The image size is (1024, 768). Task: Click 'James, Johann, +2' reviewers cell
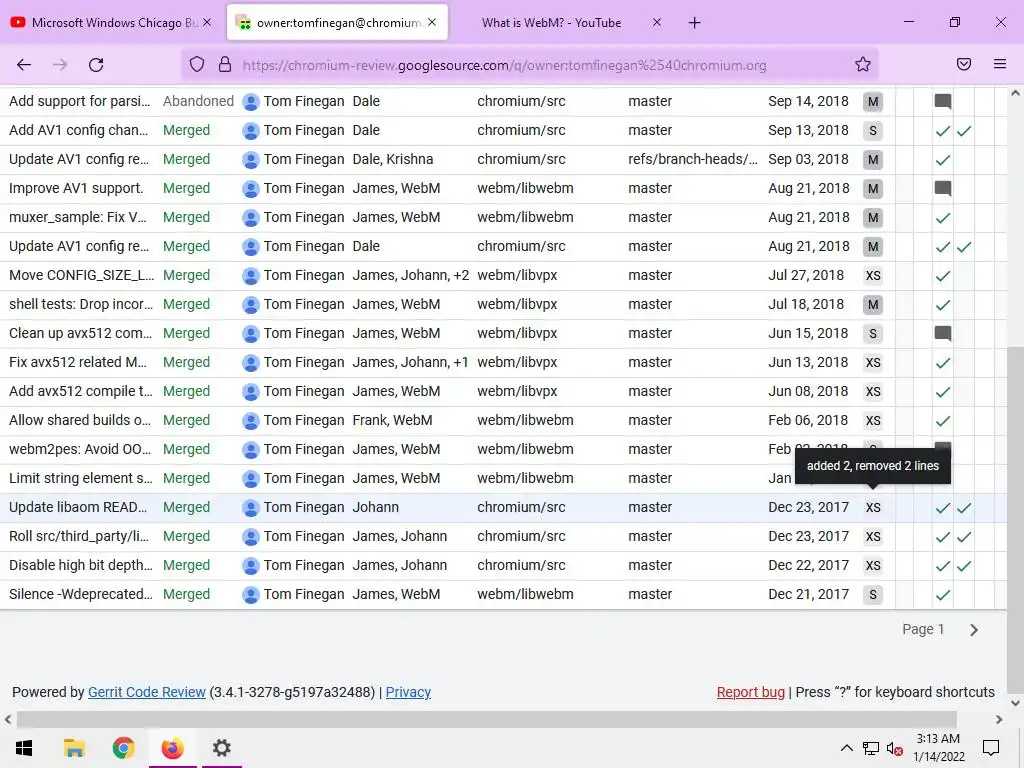point(411,275)
